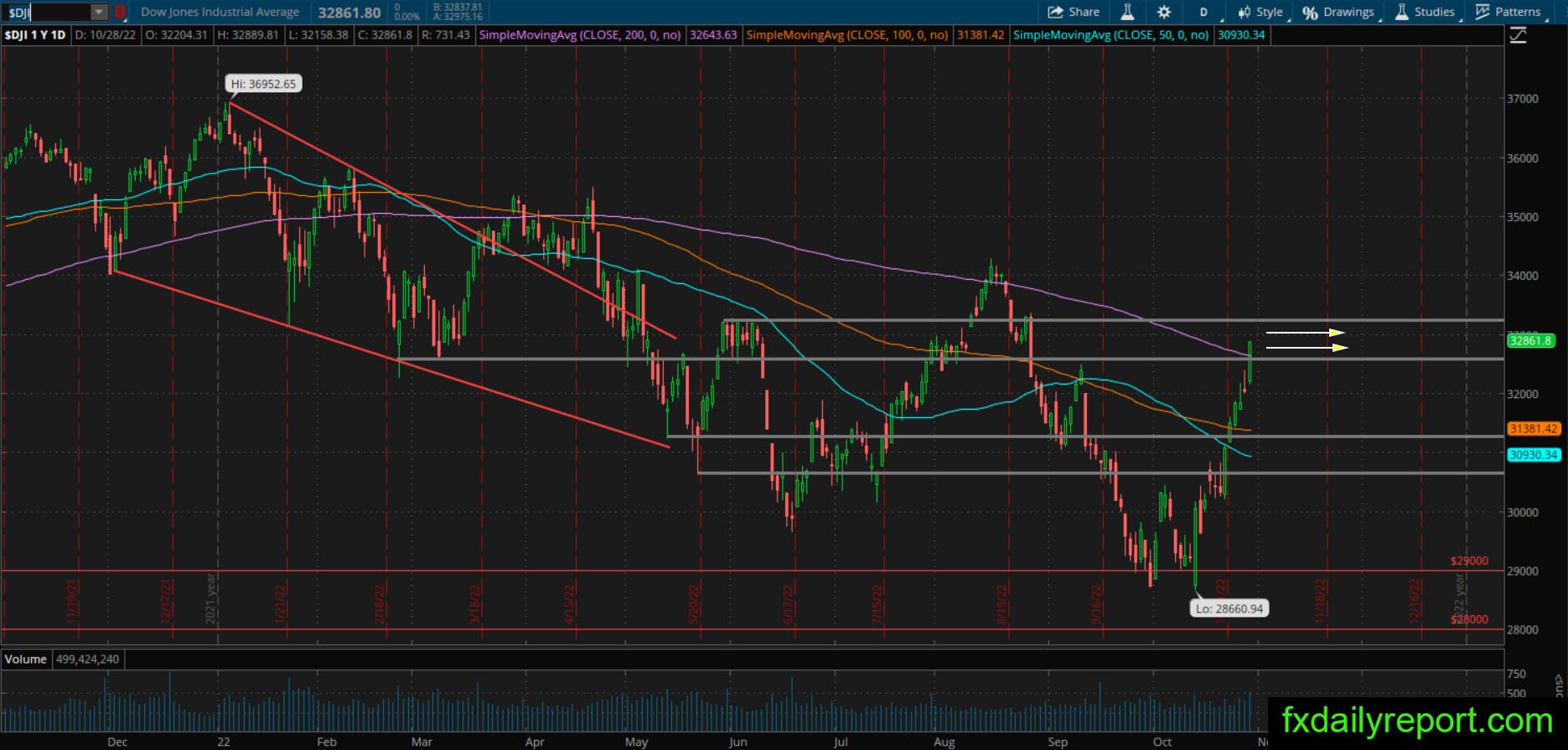This screenshot has height=750, width=1568.
Task: Click the $DJI symbol input field
Action: tap(47, 13)
